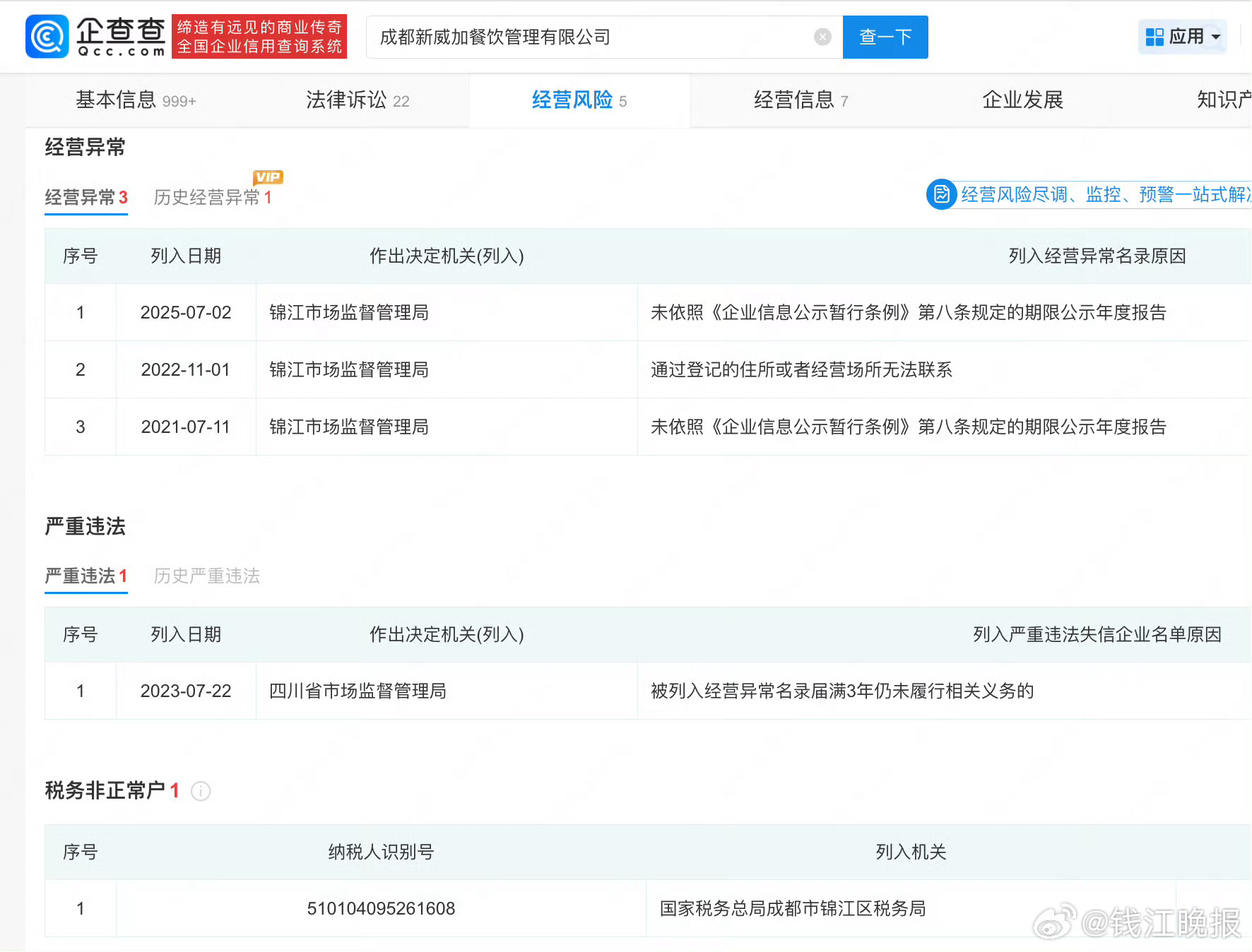
Task: Click the 经营异常 section heading
Action: pos(85,148)
